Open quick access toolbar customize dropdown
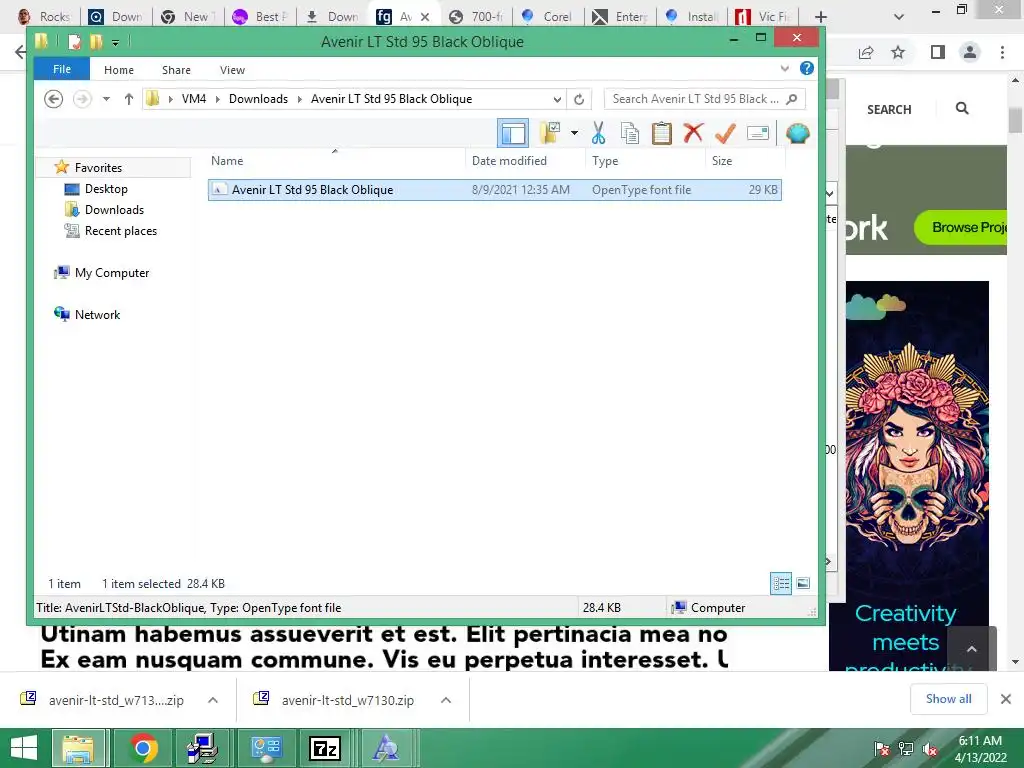Viewport: 1024px width, 768px height. click(x=115, y=43)
